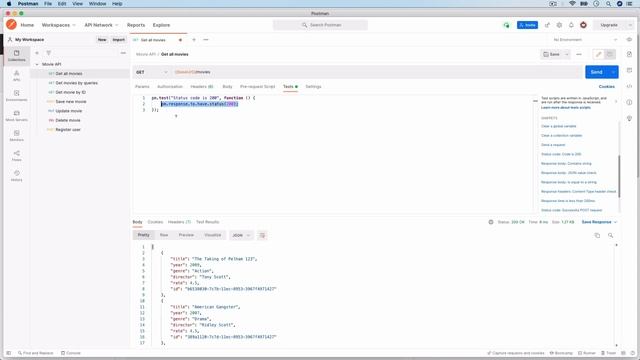Collapse the Movie API collection

[x=37, y=64]
